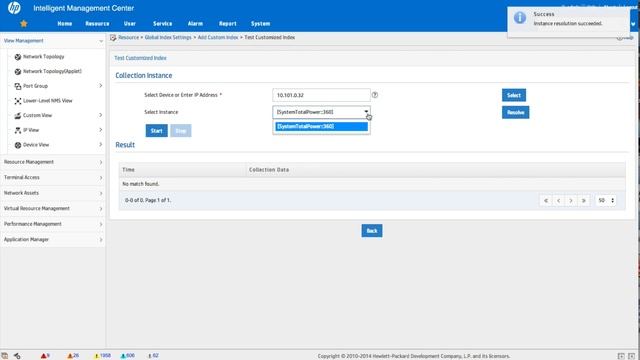Click the help question mark beside the IP field

pyautogui.click(x=375, y=95)
